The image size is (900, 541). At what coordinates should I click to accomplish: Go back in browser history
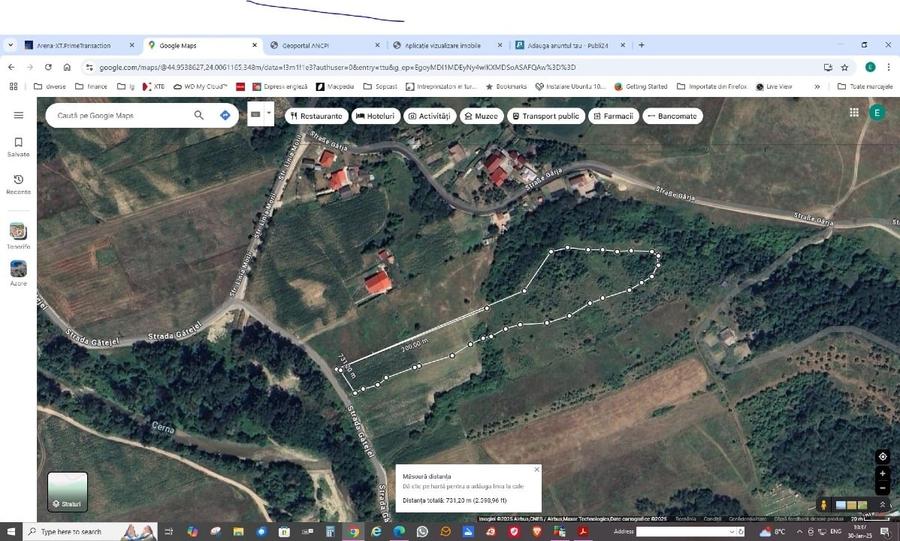(x=11, y=67)
